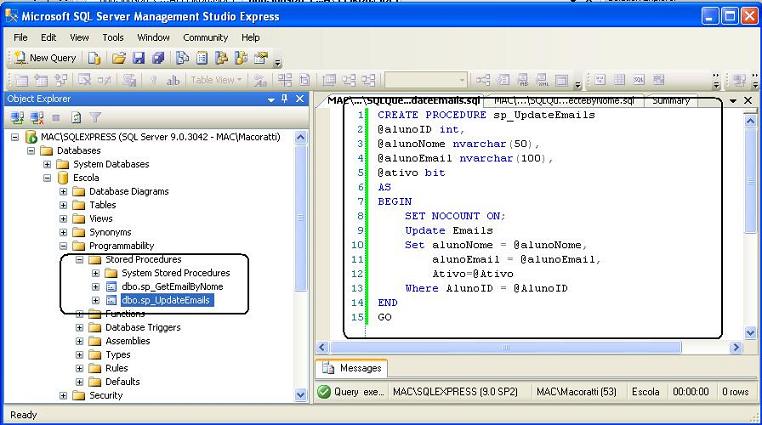Viewport: 762px width, 425px height.
Task: Open the Window menu
Action: 153,37
